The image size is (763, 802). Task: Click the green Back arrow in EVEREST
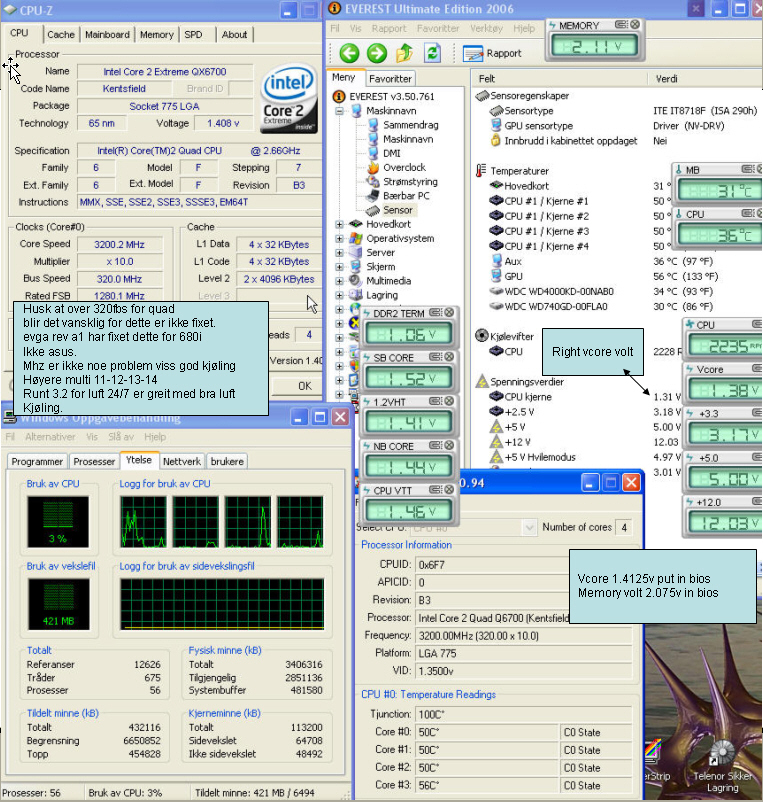349,53
